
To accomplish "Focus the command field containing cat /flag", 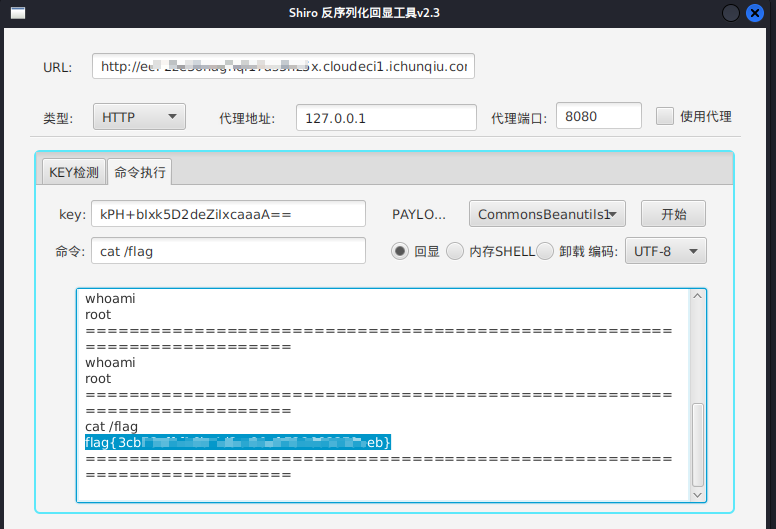I will click(228, 250).
